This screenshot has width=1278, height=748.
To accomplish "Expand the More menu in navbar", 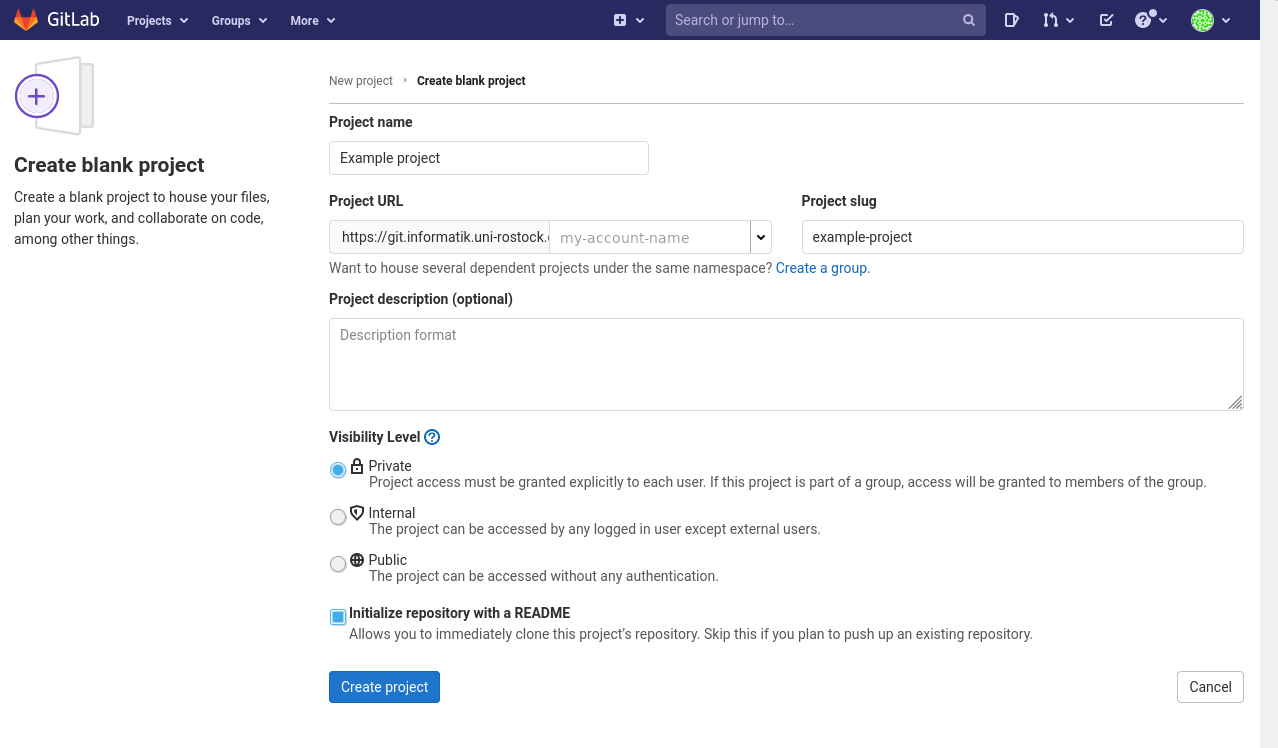I will (x=312, y=20).
